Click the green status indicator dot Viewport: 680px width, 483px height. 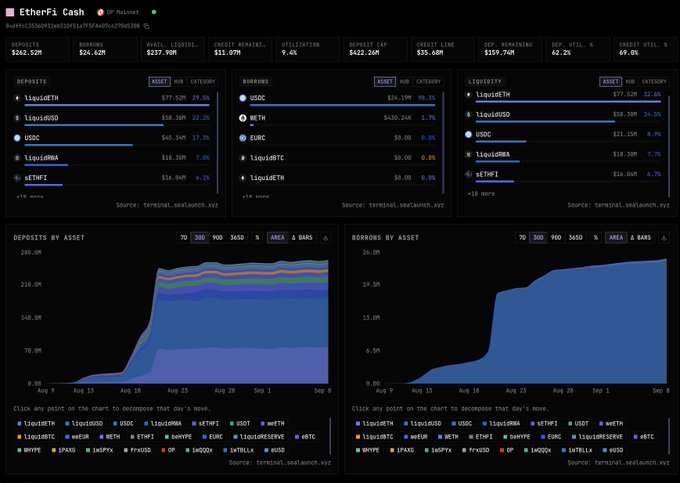154,12
